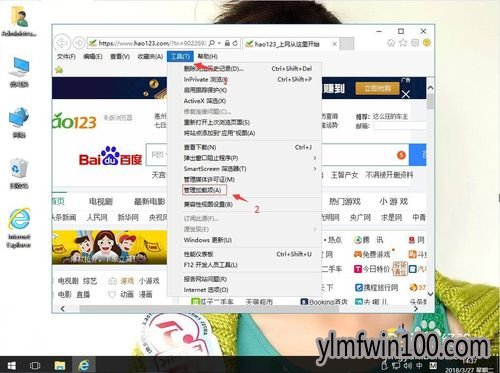This screenshot has width=500, height=373.
Task: Open the 最新电影 category tab
Action: [150, 201]
